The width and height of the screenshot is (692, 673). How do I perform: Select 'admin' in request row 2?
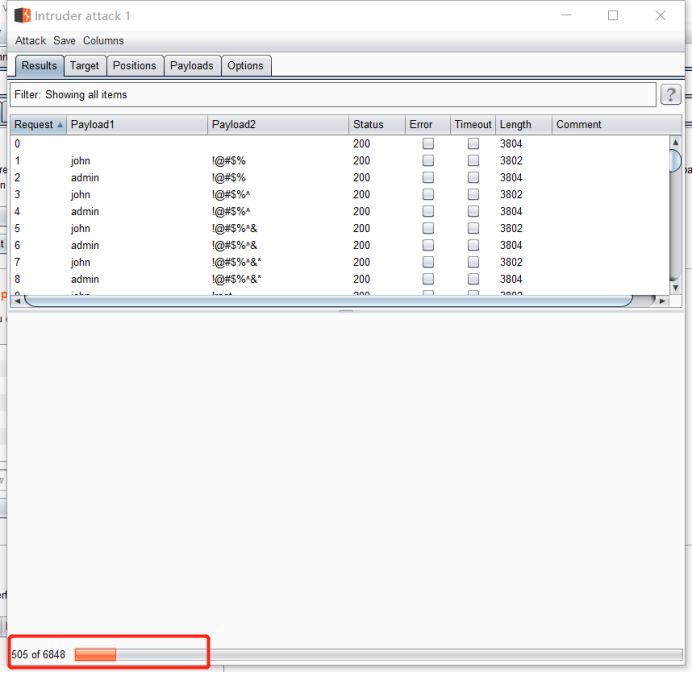point(85,177)
